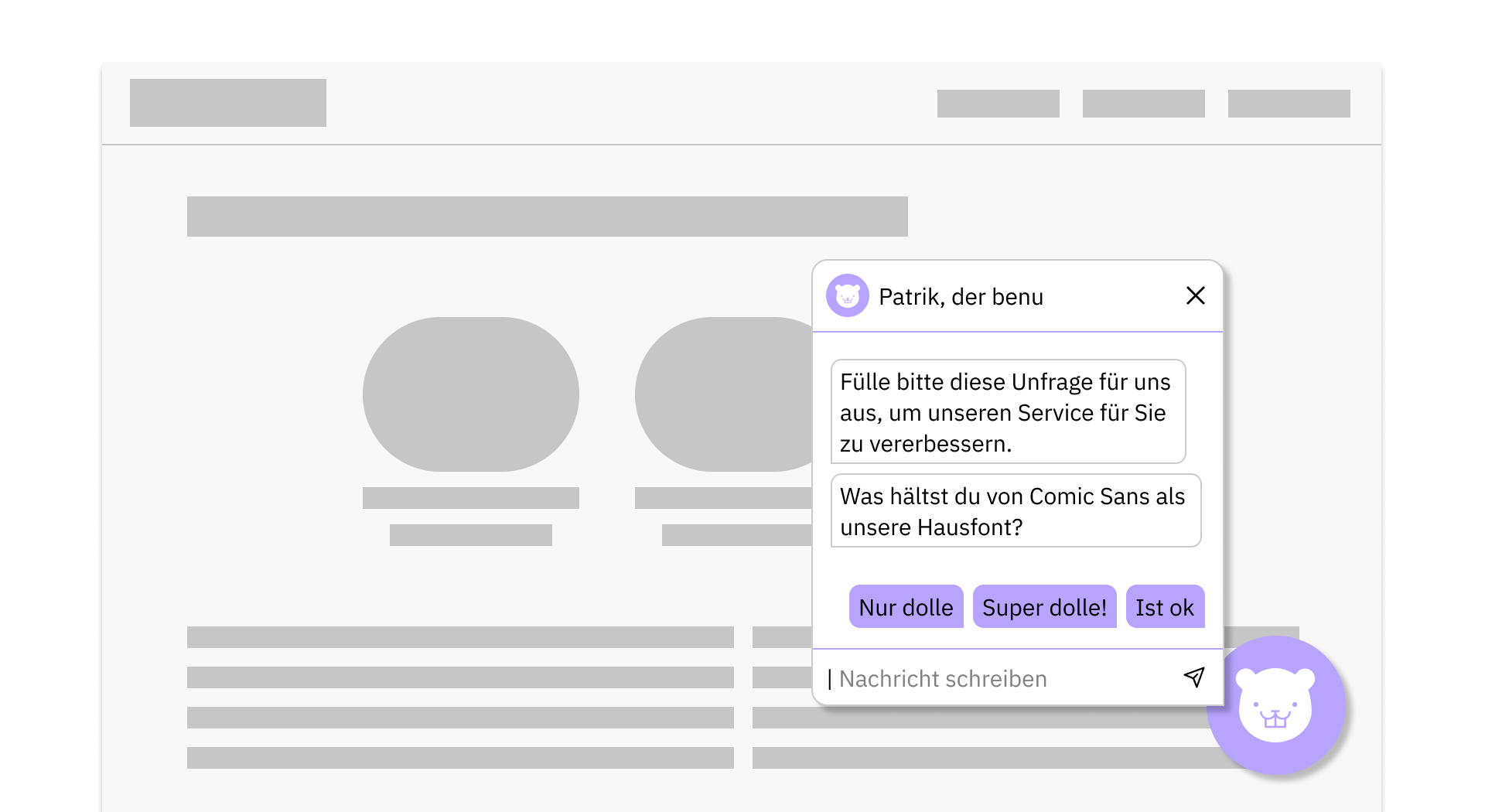This screenshot has width=1485, height=812.
Task: Open the last navigation placeholder item
Action: (1289, 104)
